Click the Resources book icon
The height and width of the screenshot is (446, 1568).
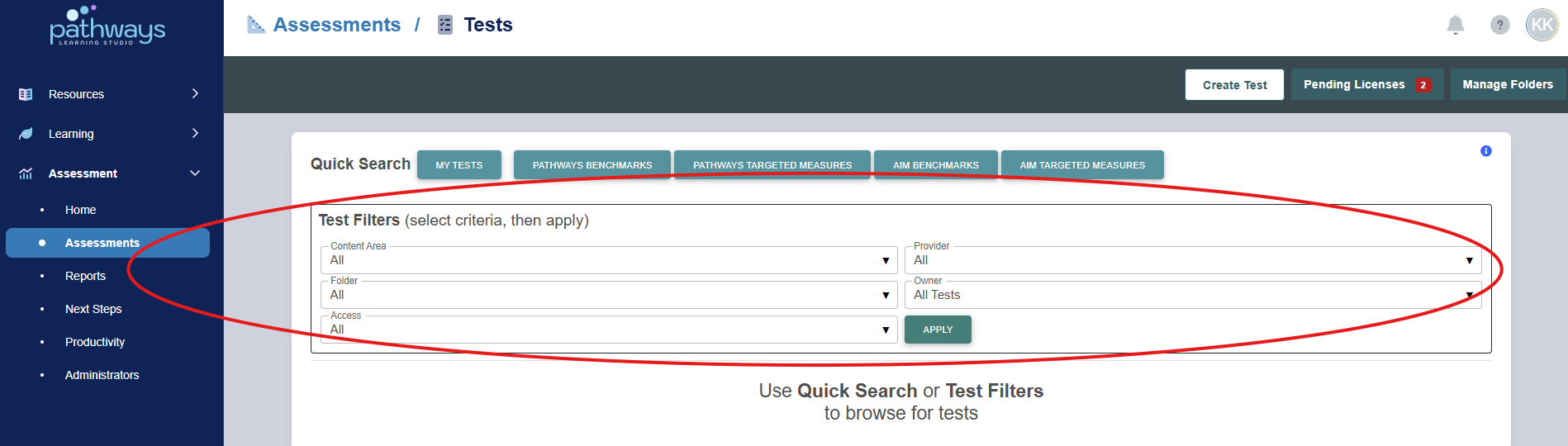coord(26,94)
